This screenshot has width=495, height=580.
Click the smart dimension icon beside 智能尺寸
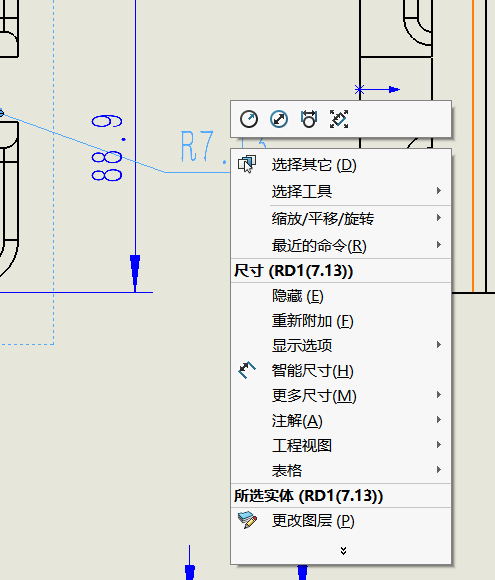247,370
